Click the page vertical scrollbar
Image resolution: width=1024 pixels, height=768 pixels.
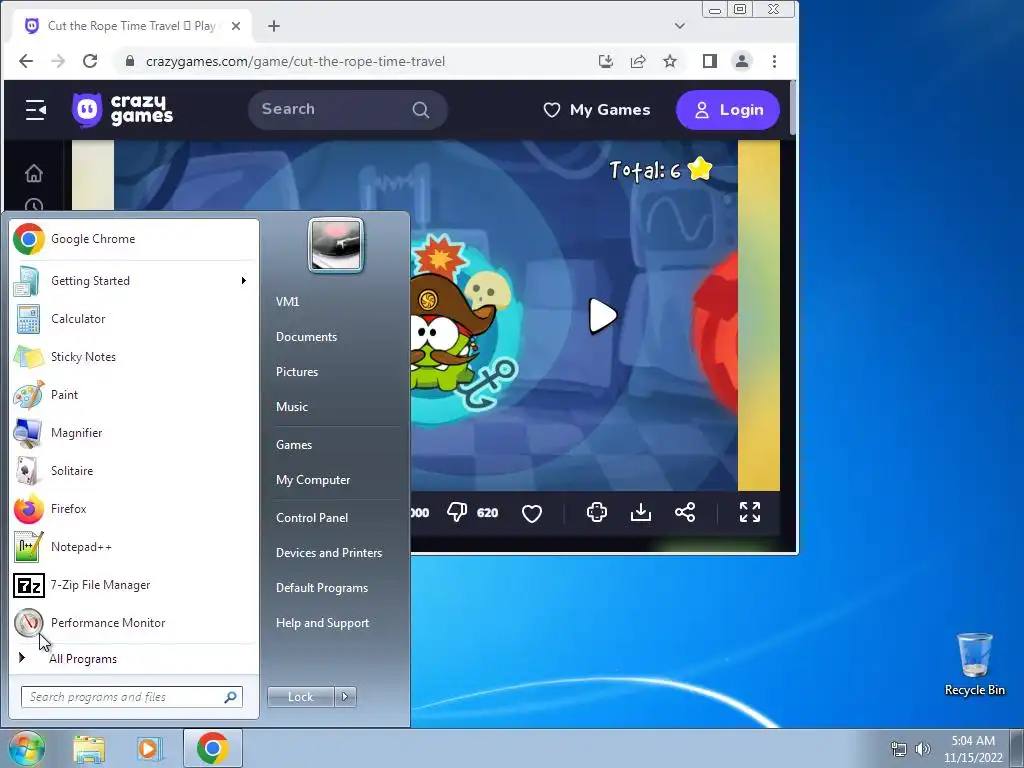pyautogui.click(x=793, y=108)
